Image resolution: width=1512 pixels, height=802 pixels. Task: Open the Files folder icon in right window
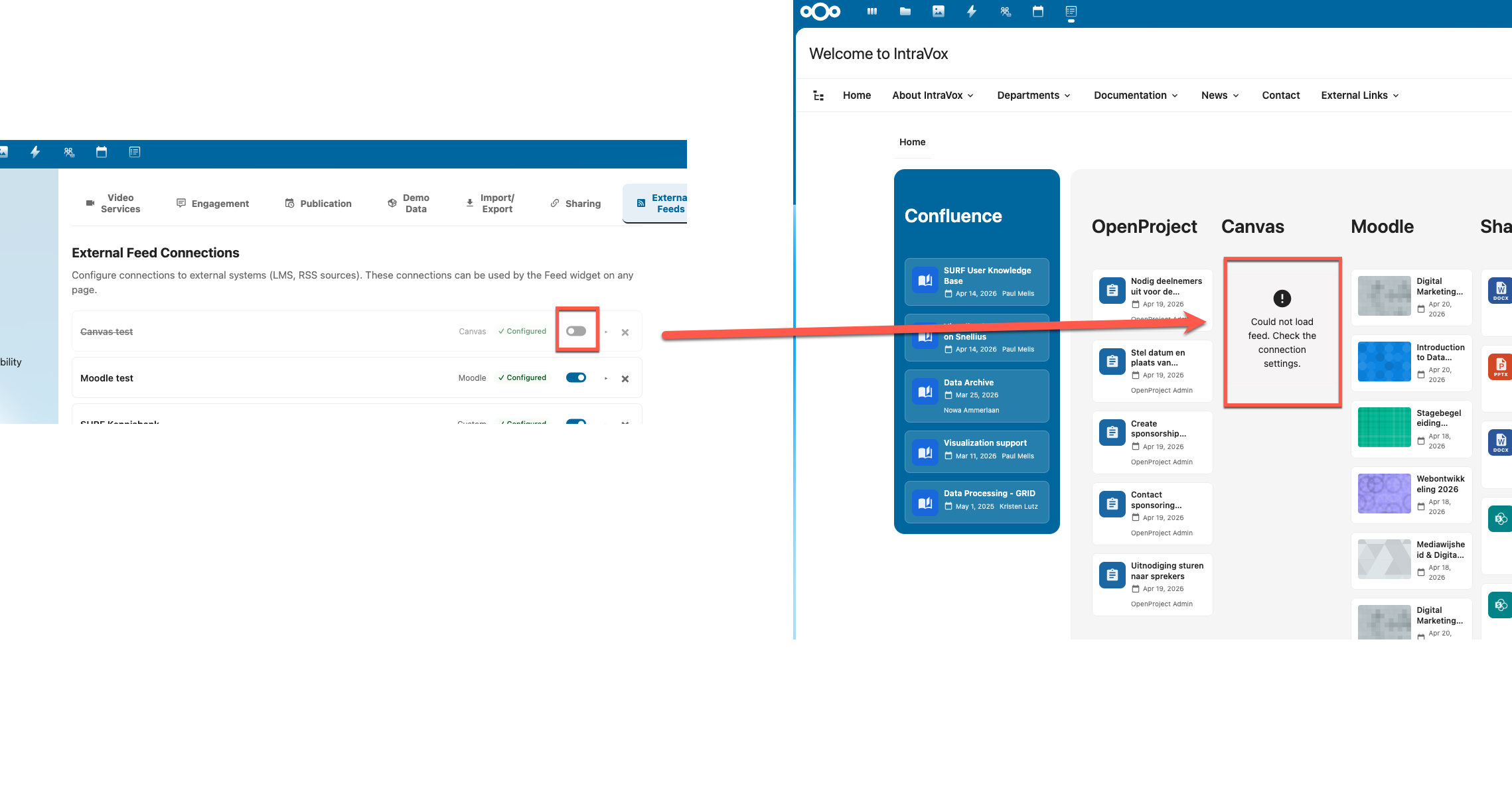click(905, 11)
